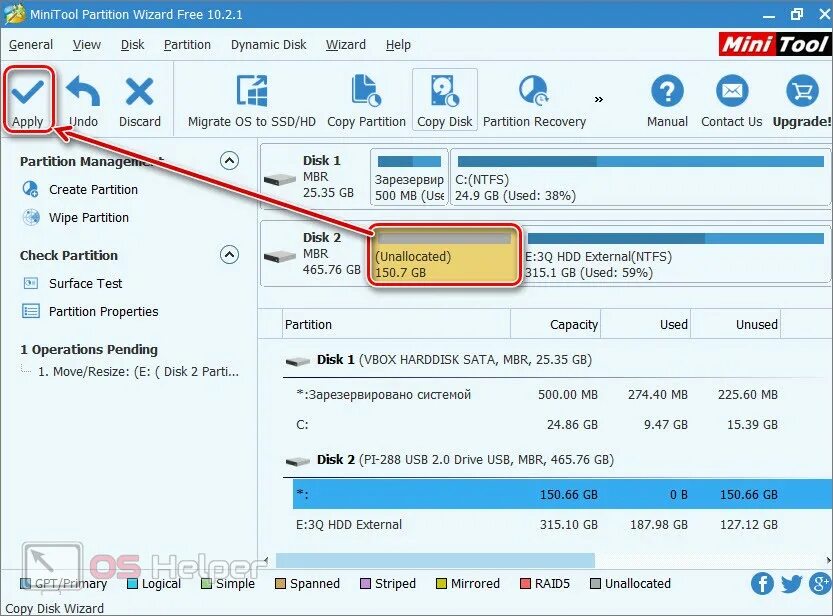Open Partition Recovery tool

tap(534, 100)
